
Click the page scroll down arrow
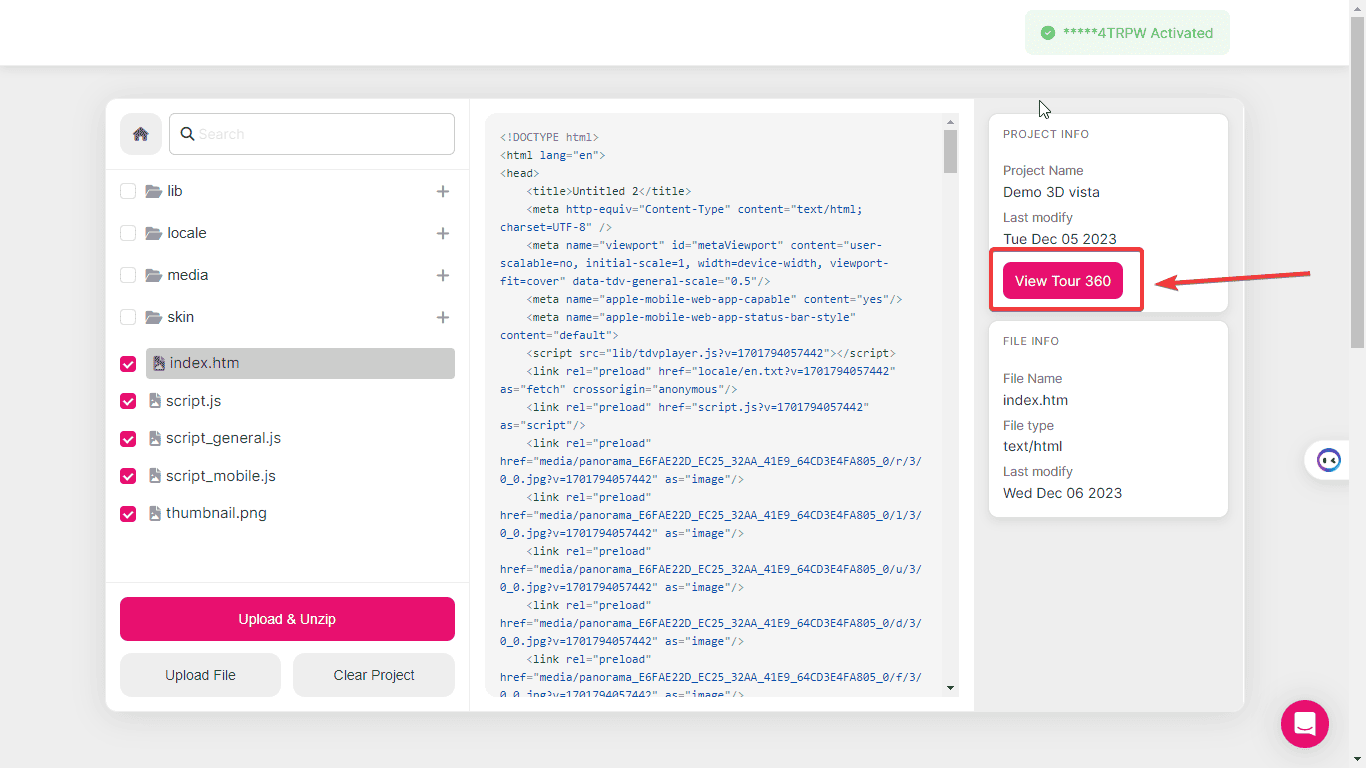pyautogui.click(x=1358, y=761)
